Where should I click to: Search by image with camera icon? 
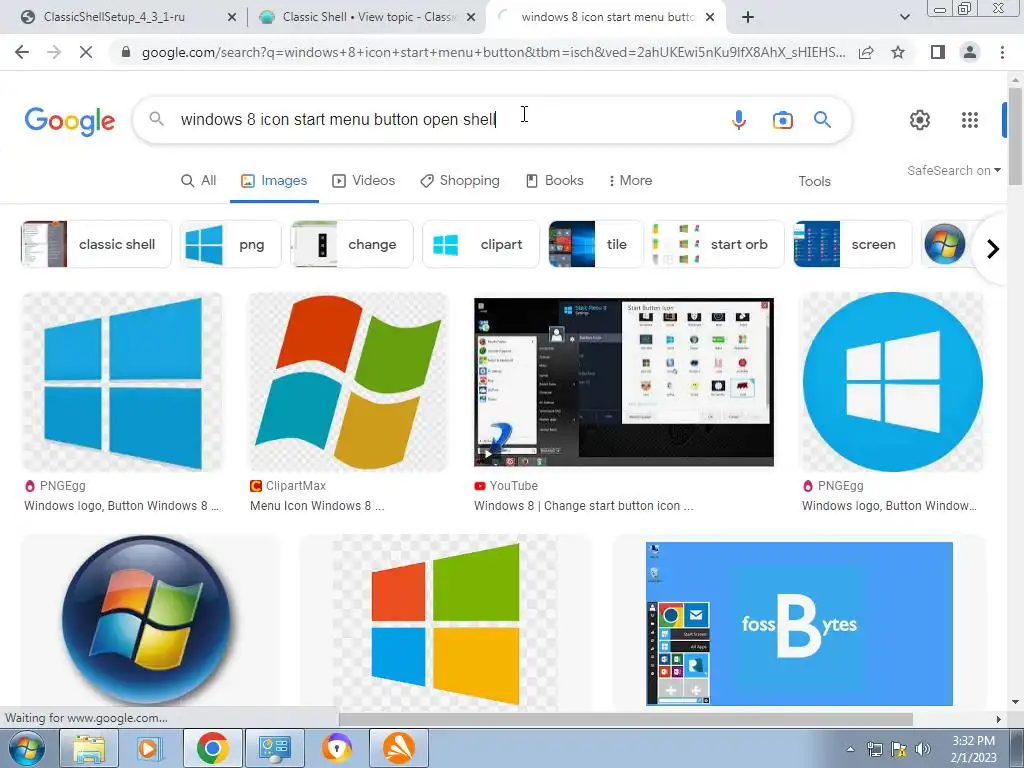(x=782, y=120)
